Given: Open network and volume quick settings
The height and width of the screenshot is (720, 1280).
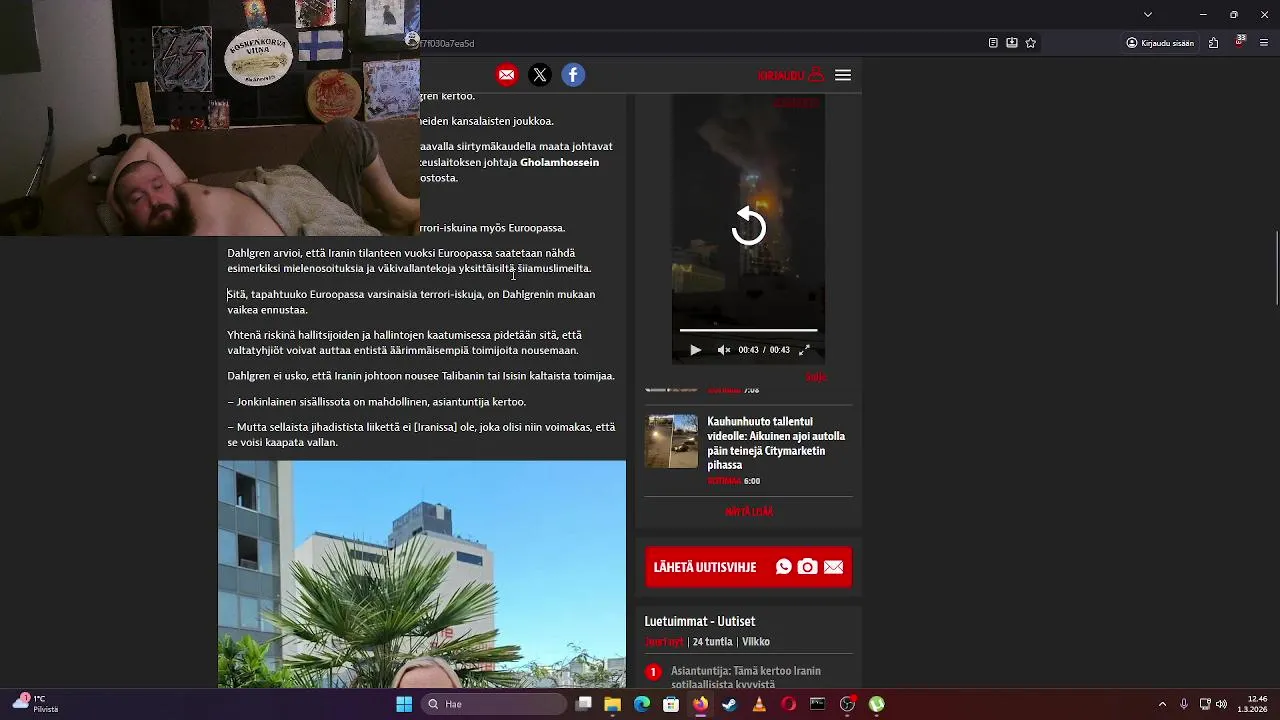Looking at the screenshot, I should (x=1213, y=704).
